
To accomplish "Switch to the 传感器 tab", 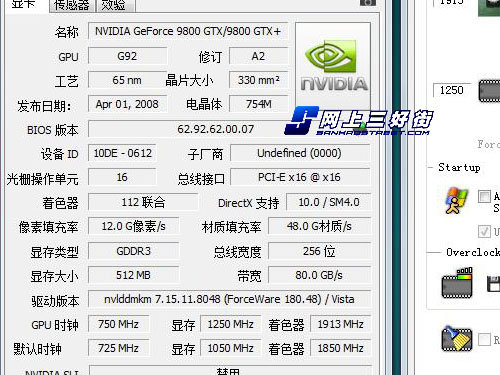I will (x=72, y=4).
